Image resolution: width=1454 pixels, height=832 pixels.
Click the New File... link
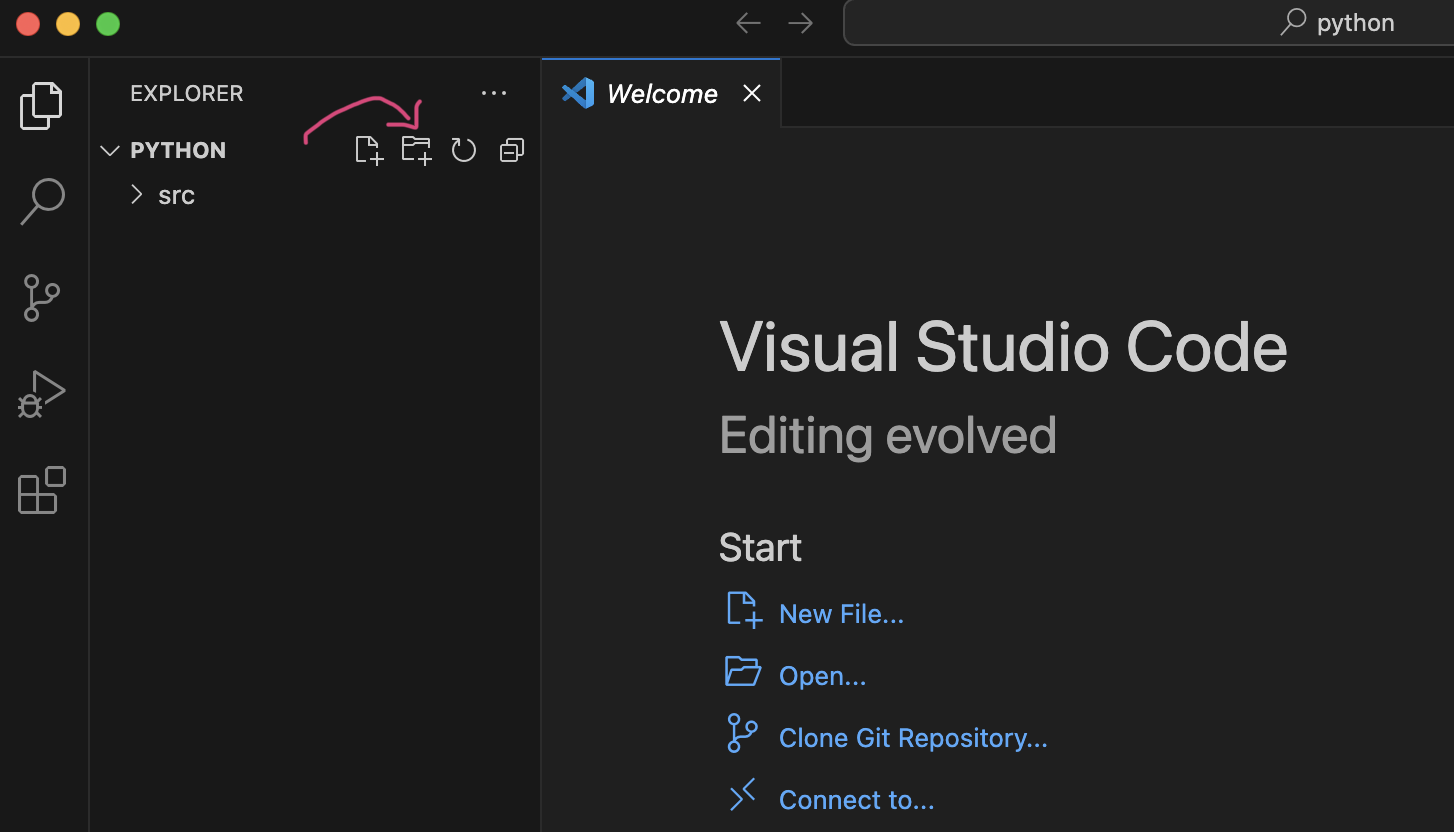click(840, 614)
